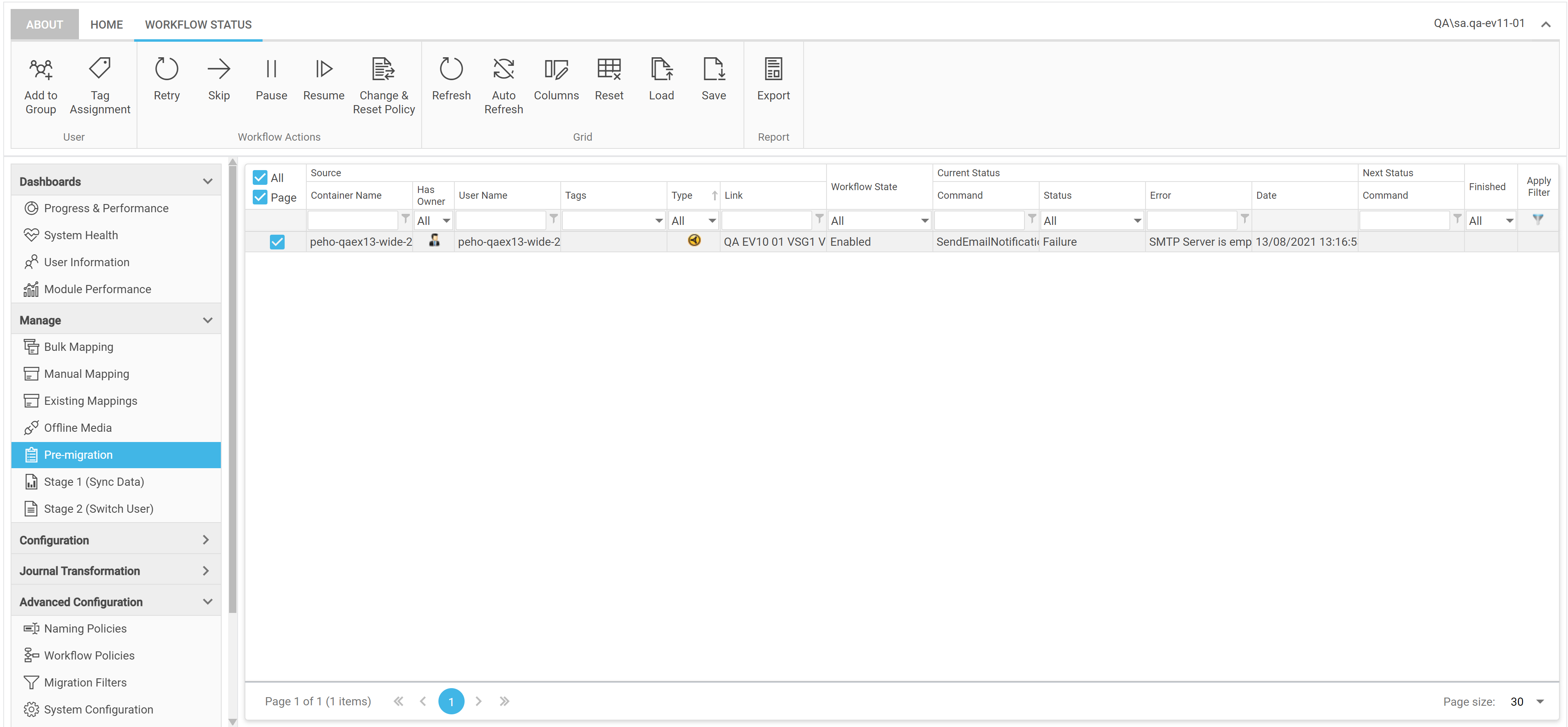Click Change & Reset Policy icon
The width and height of the screenshot is (1568, 727).
point(384,70)
